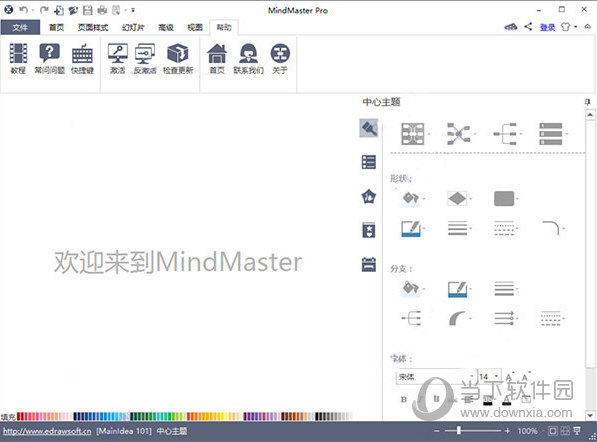The height and width of the screenshot is (442, 597).
Task: Open the connector style dropdown
Action: tap(461, 134)
